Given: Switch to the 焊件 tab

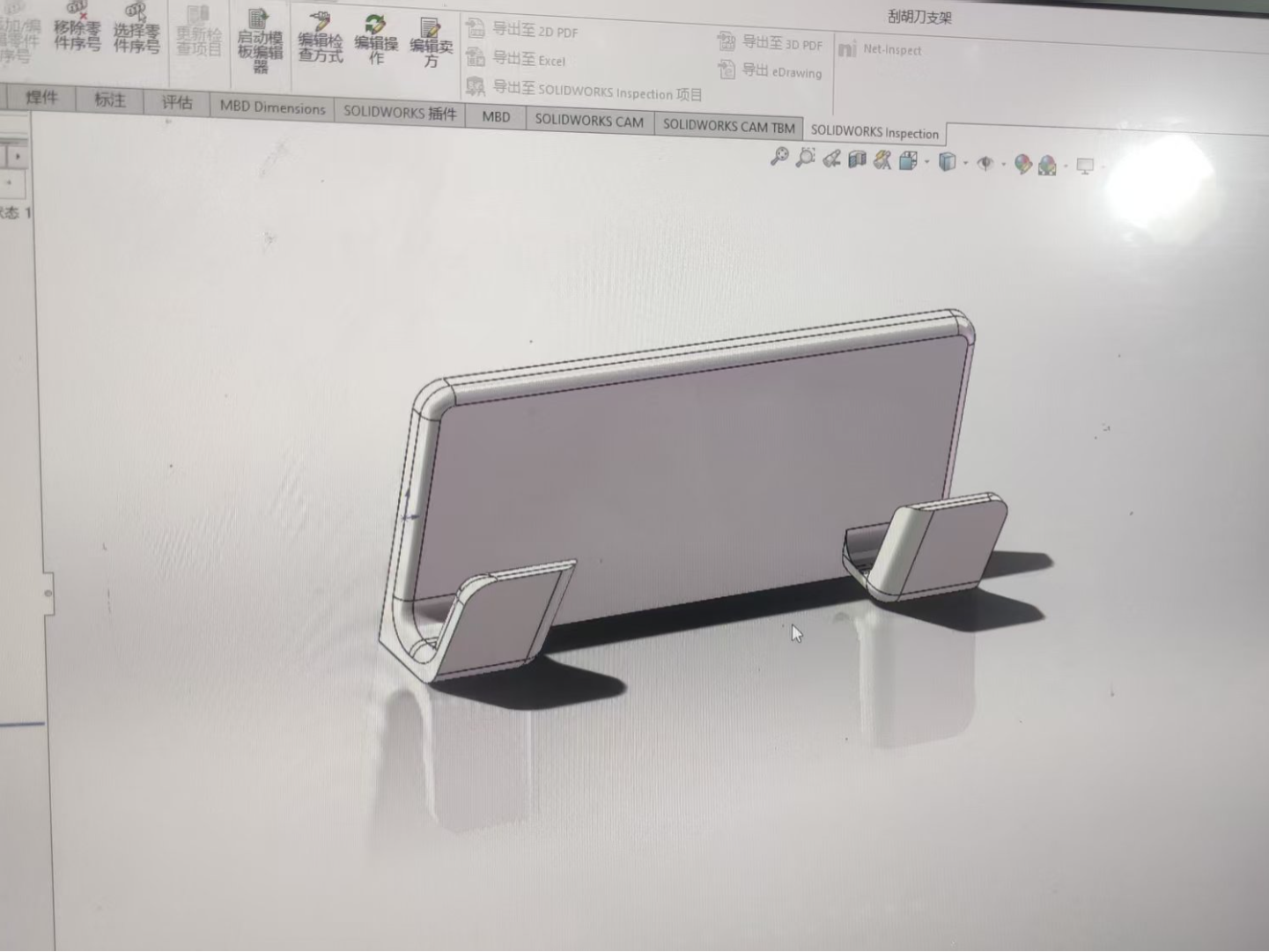Looking at the screenshot, I should [x=41, y=98].
